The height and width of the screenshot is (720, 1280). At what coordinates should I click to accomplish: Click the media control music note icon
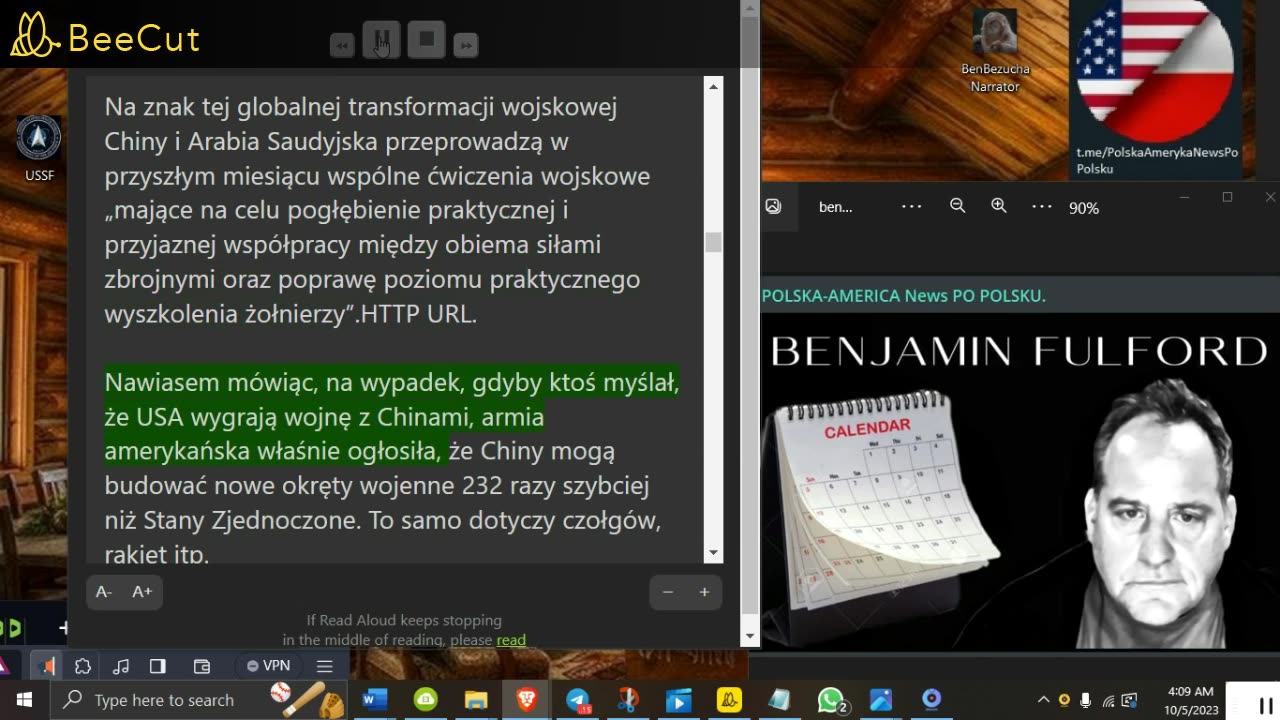[121, 666]
